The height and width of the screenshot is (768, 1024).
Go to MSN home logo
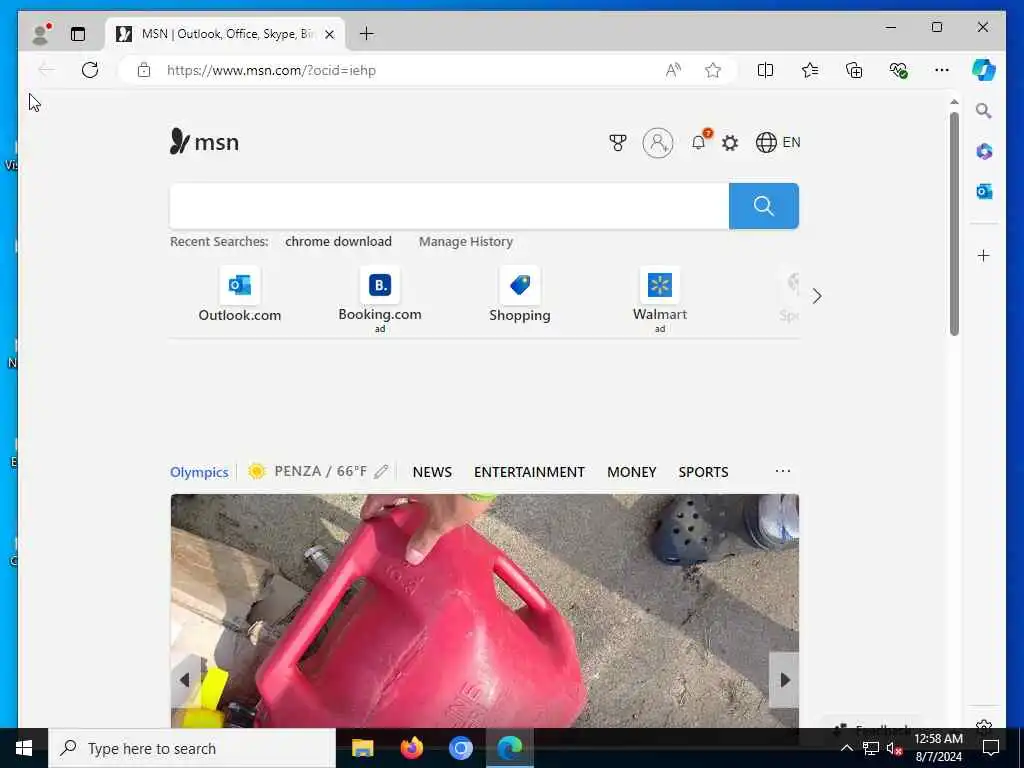coord(204,142)
